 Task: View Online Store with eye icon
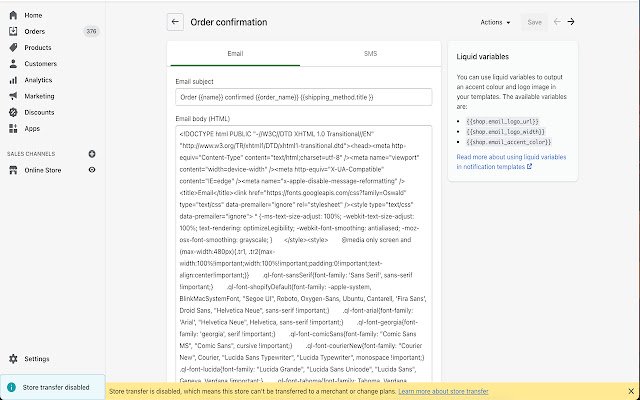tap(92, 170)
